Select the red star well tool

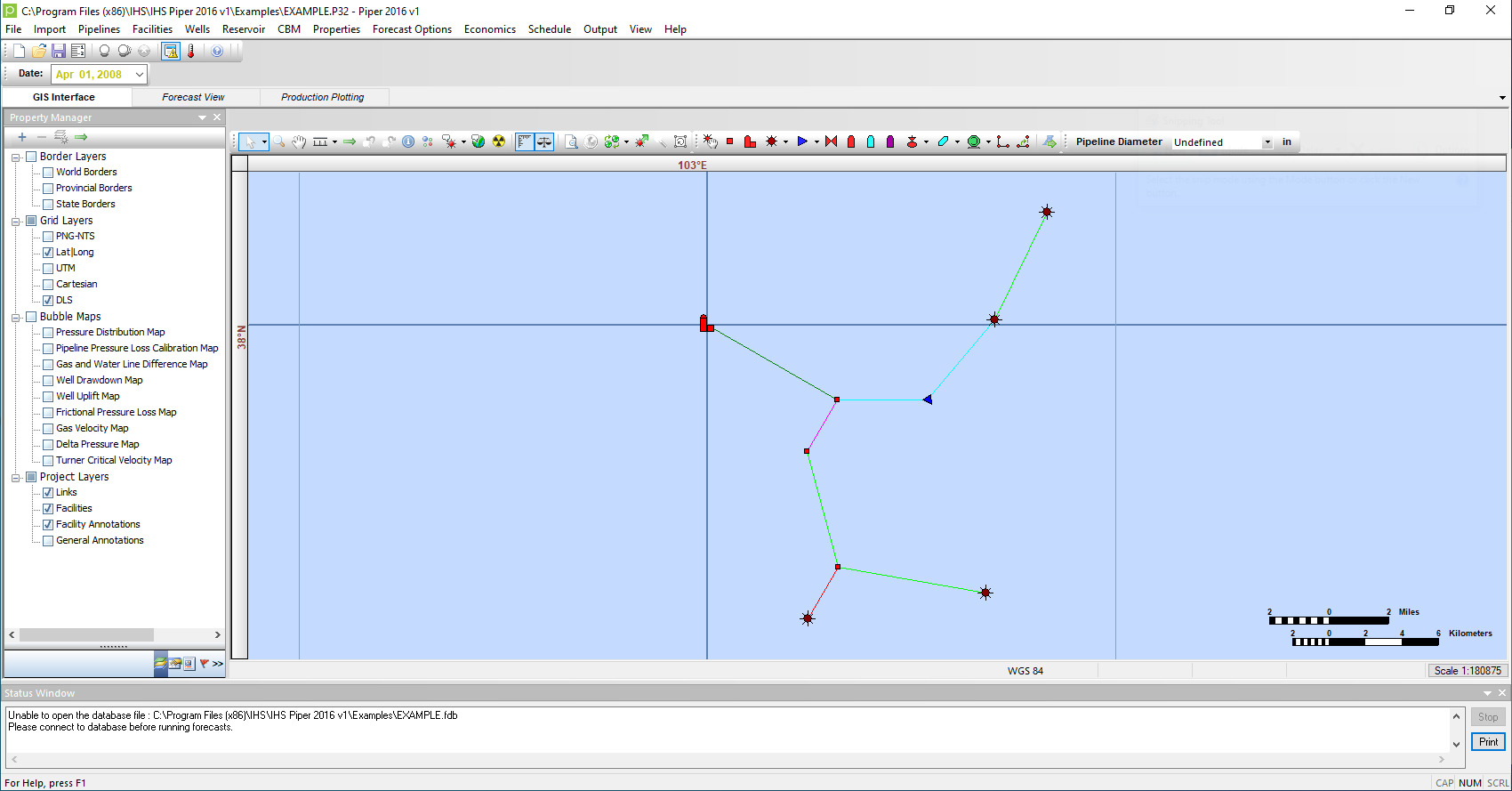coord(771,141)
